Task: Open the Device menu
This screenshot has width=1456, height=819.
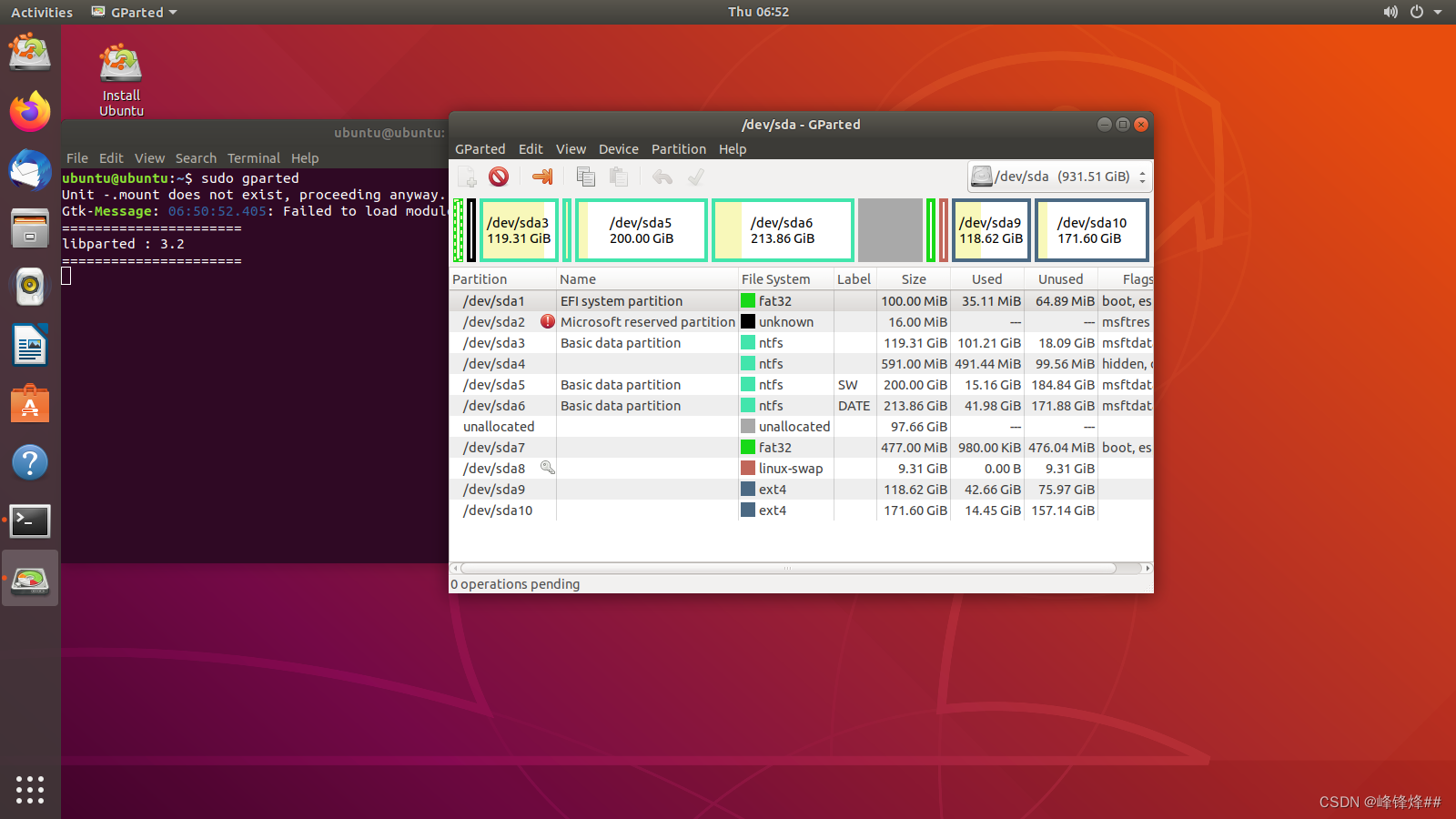Action: point(618,148)
